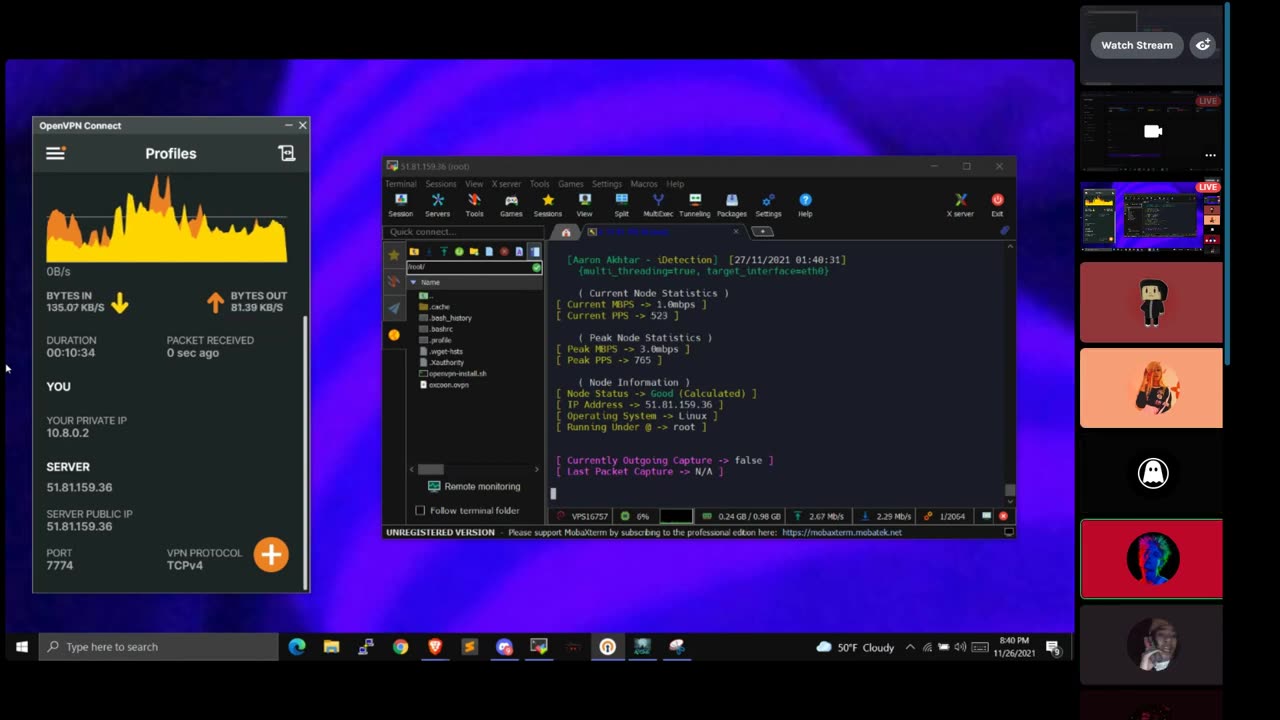
Task: Open the Tunneling toolbar icon
Action: tap(694, 205)
